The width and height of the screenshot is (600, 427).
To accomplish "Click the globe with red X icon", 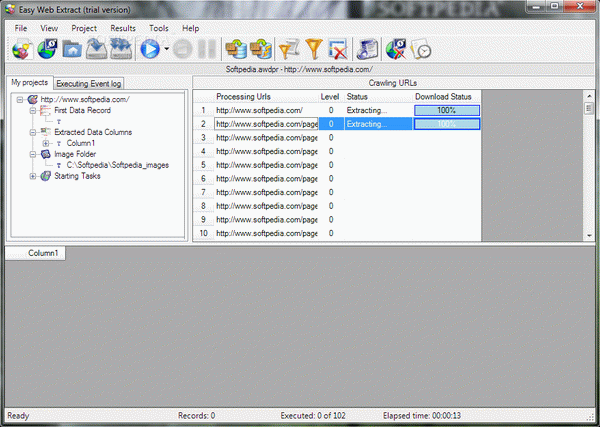I will (x=396, y=49).
